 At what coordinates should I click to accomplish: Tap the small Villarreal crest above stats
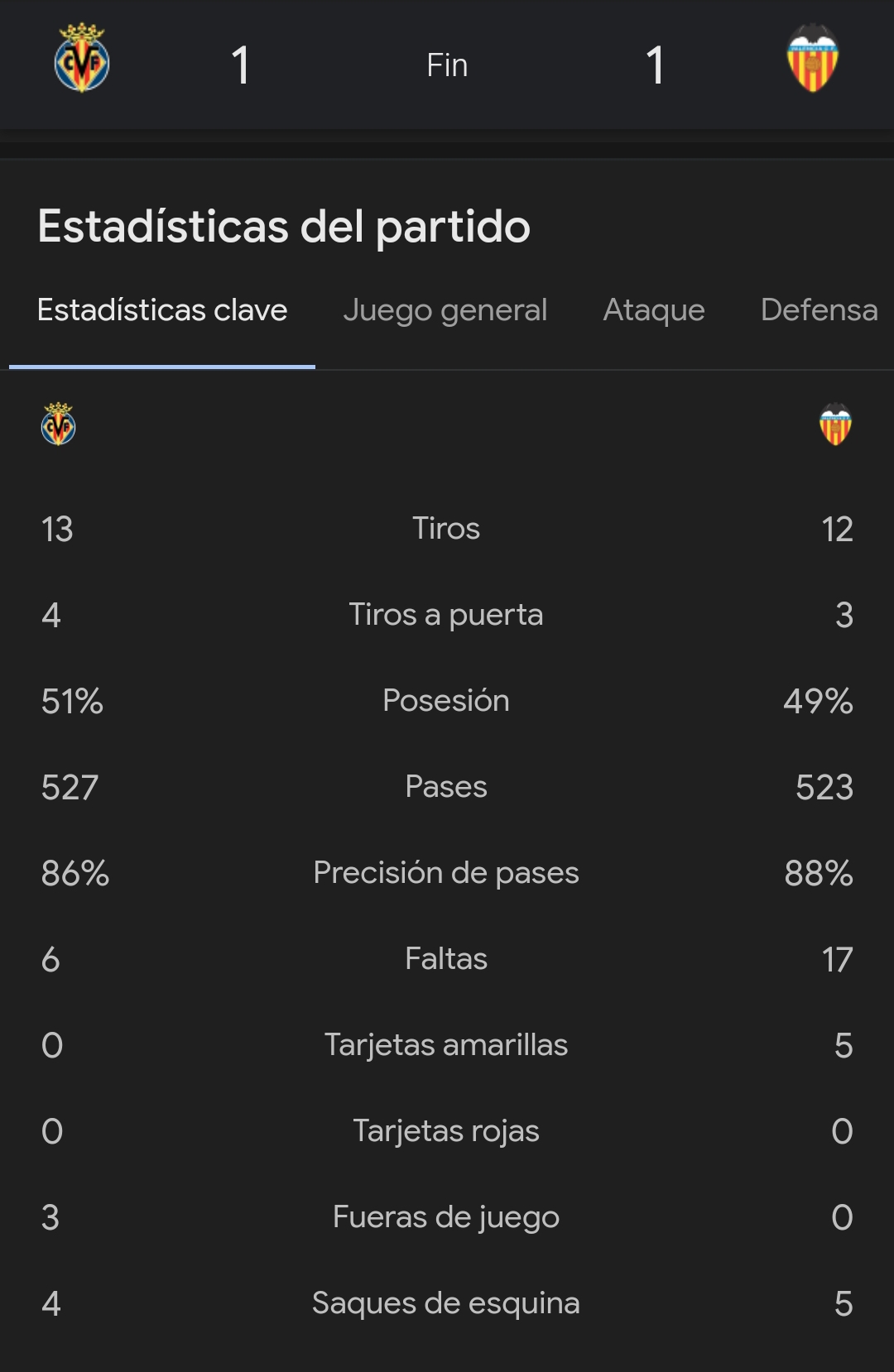click(x=58, y=425)
